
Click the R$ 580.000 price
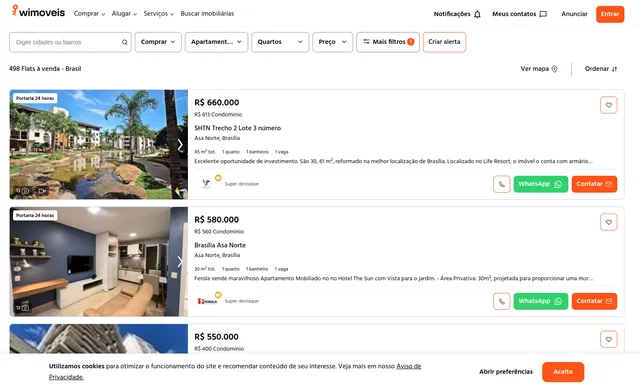(217, 220)
